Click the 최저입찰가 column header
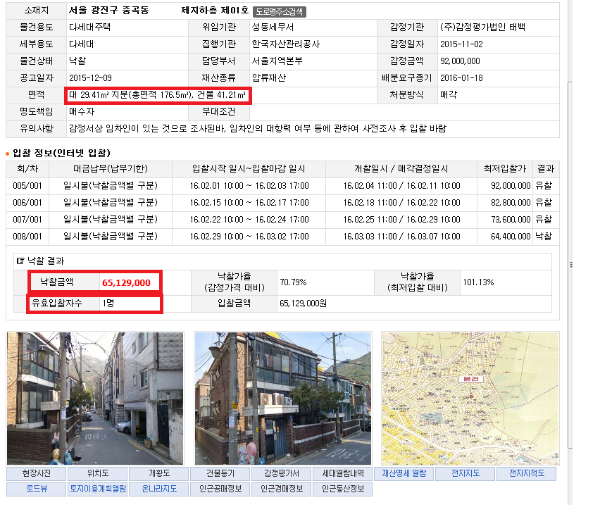This screenshot has height=505, width=600. point(505,169)
